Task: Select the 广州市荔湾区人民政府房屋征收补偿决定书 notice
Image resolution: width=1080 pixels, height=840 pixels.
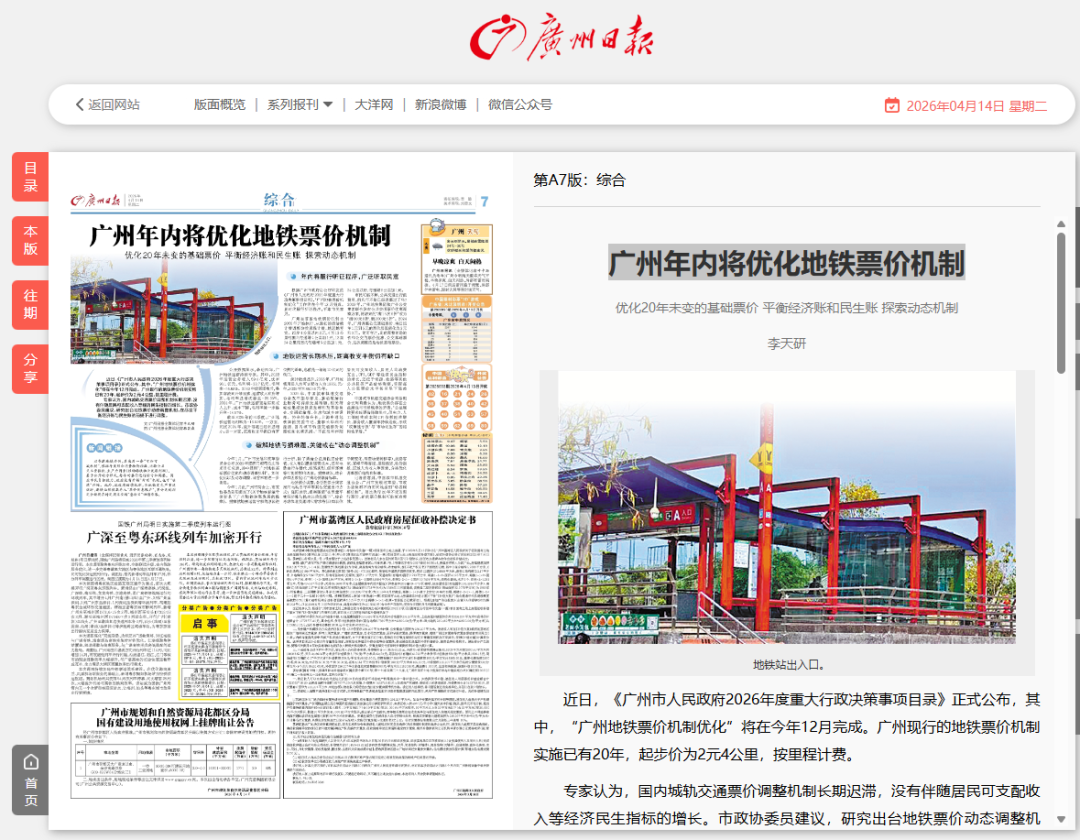Action: (x=387, y=520)
